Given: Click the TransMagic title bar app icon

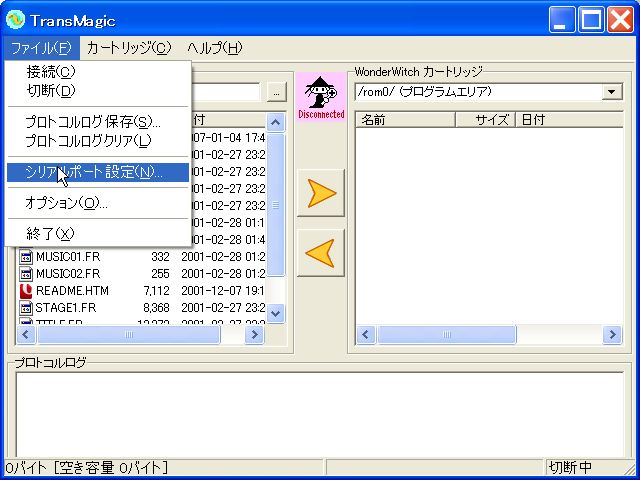Looking at the screenshot, I should 16,20.
